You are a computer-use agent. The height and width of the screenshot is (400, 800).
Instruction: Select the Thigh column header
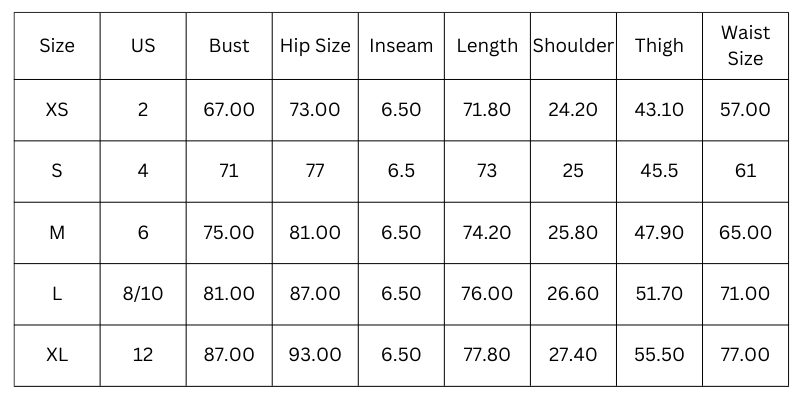pos(659,46)
